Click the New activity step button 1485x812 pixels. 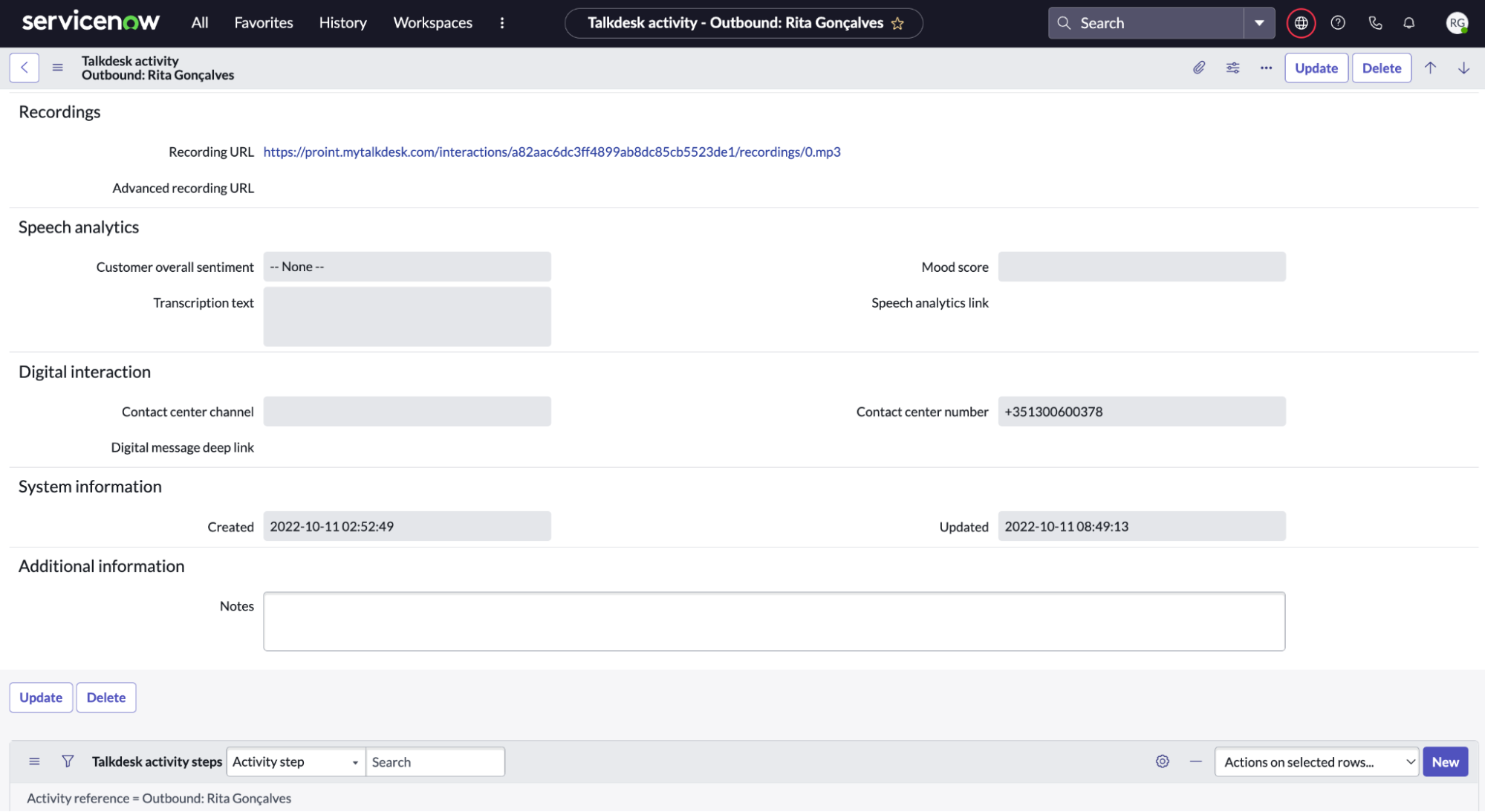point(1445,761)
